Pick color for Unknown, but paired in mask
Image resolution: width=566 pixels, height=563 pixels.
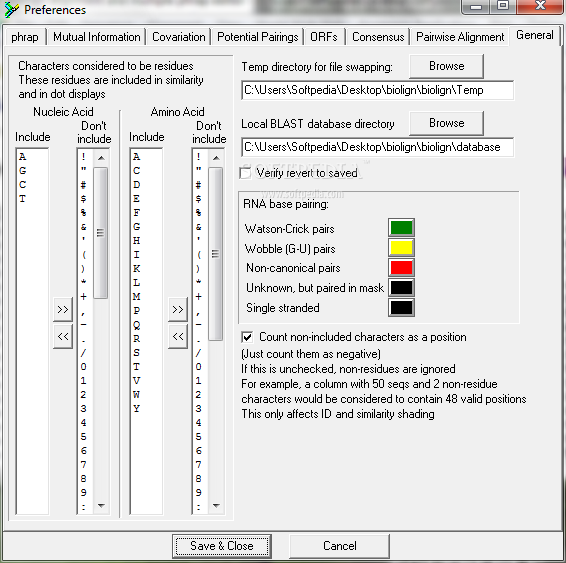pyautogui.click(x=401, y=288)
